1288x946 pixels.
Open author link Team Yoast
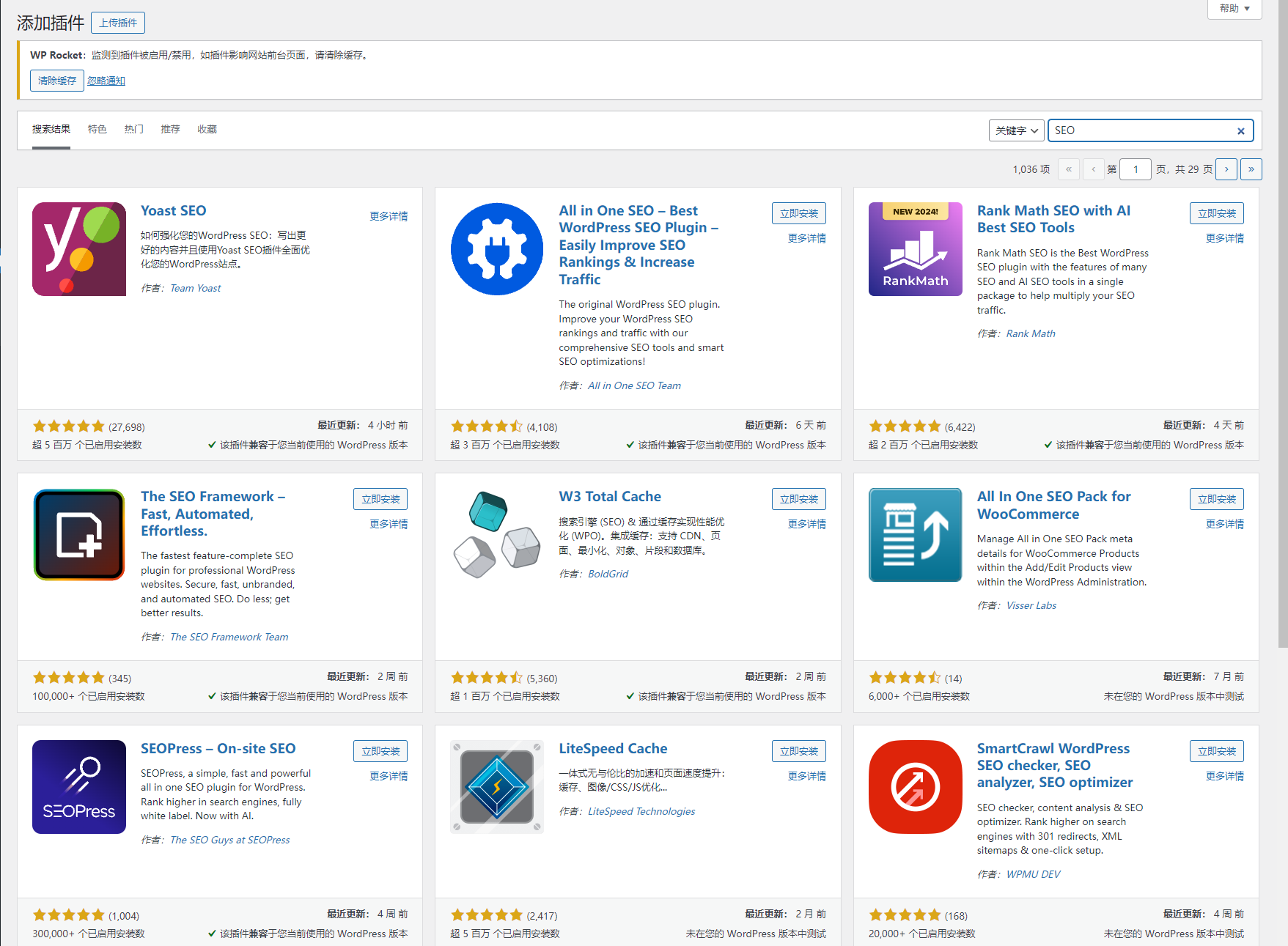click(195, 289)
